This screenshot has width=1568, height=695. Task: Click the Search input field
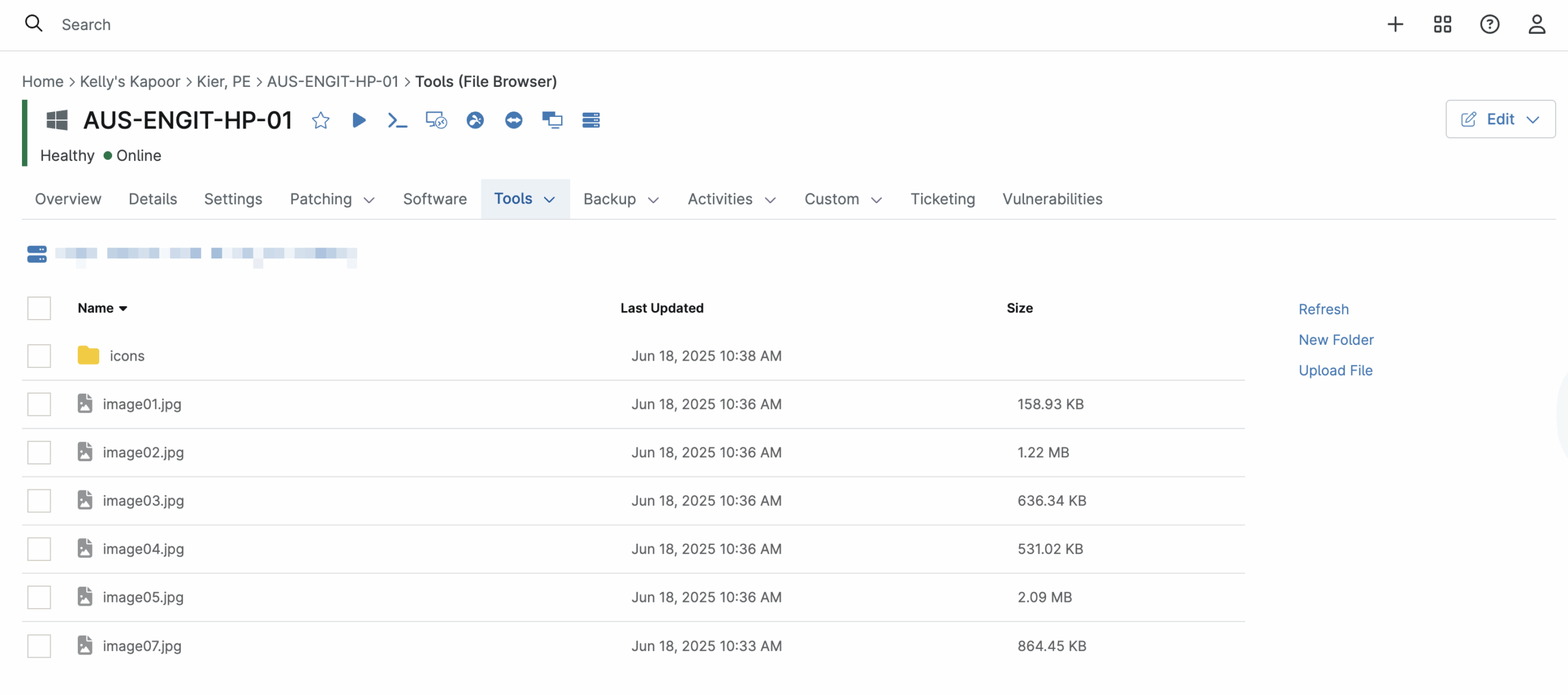tap(86, 24)
